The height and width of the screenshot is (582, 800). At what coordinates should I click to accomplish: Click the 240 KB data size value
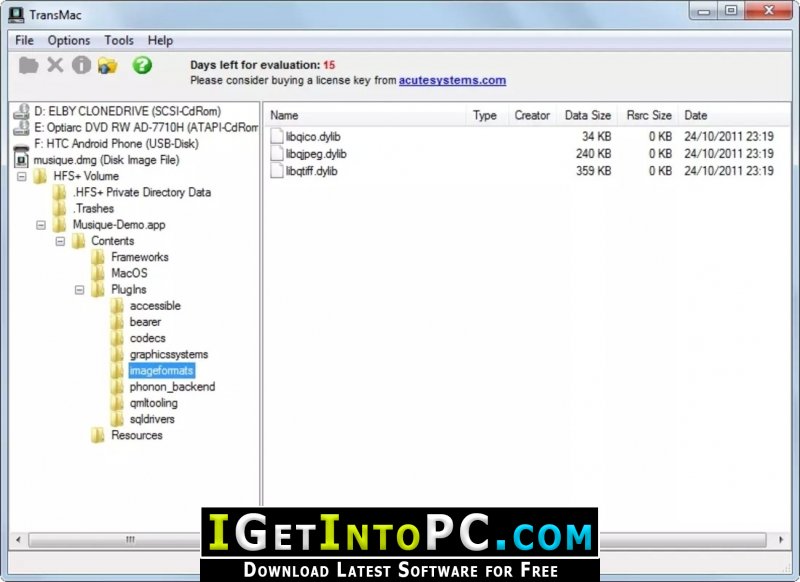(x=593, y=154)
